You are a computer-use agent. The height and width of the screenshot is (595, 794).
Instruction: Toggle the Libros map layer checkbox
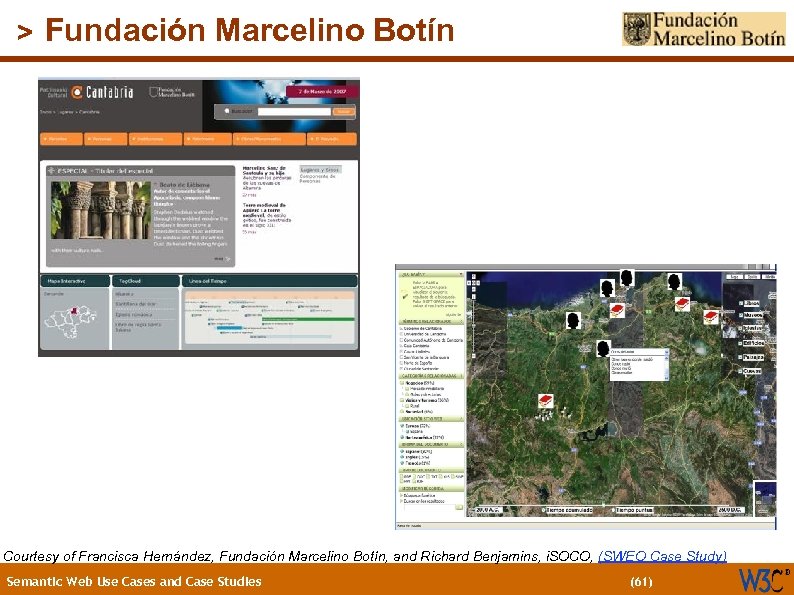click(740, 303)
